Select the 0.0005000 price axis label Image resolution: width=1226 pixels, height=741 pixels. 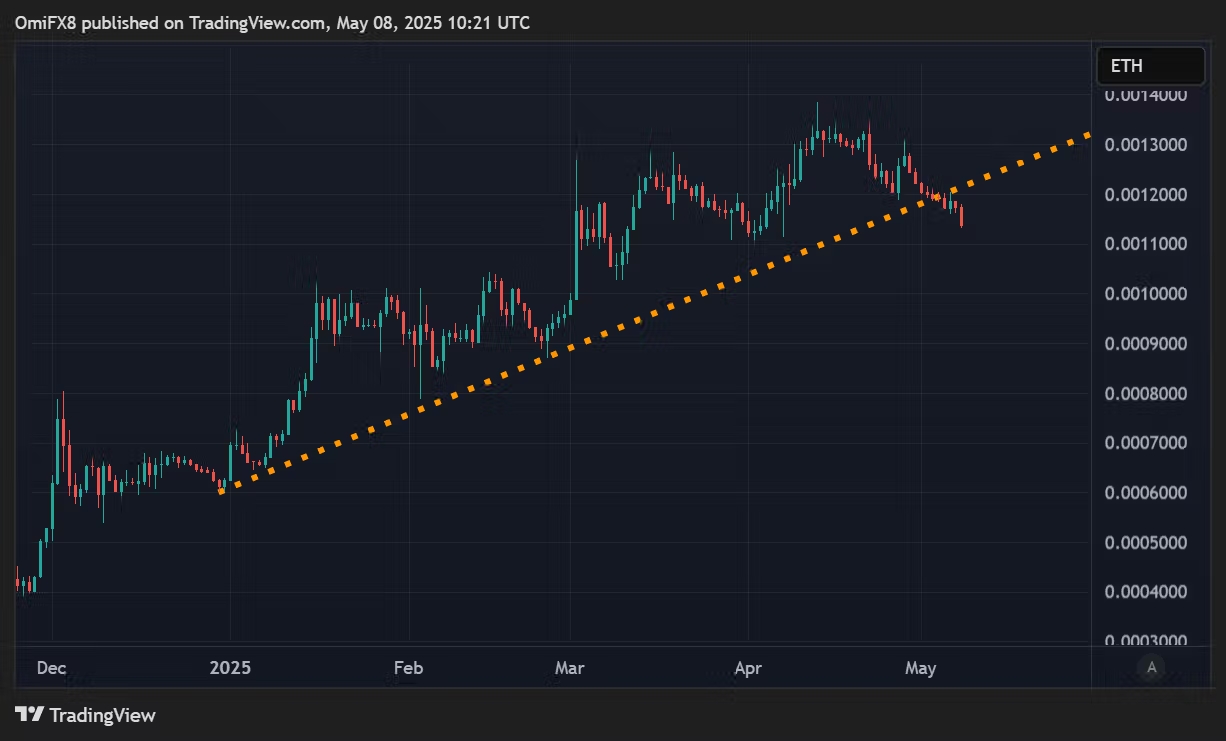pos(1145,542)
